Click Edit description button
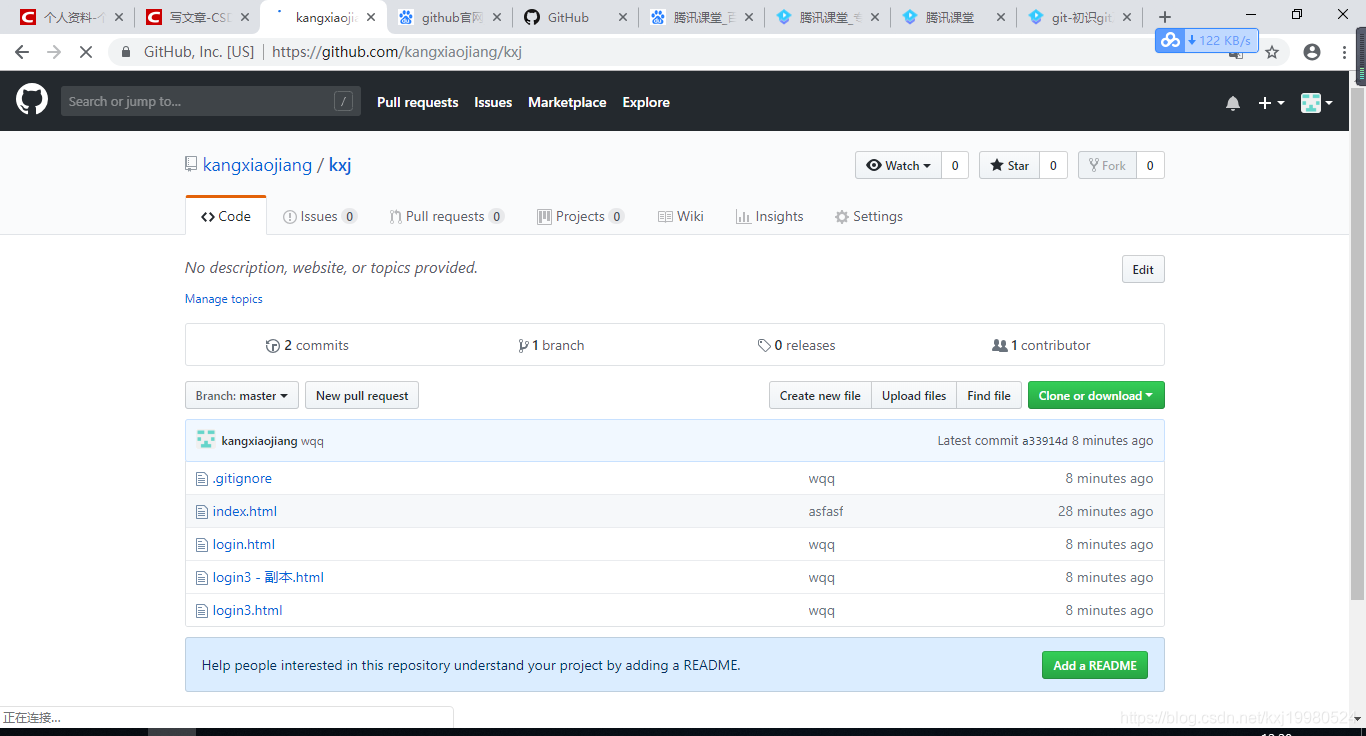 tap(1143, 269)
